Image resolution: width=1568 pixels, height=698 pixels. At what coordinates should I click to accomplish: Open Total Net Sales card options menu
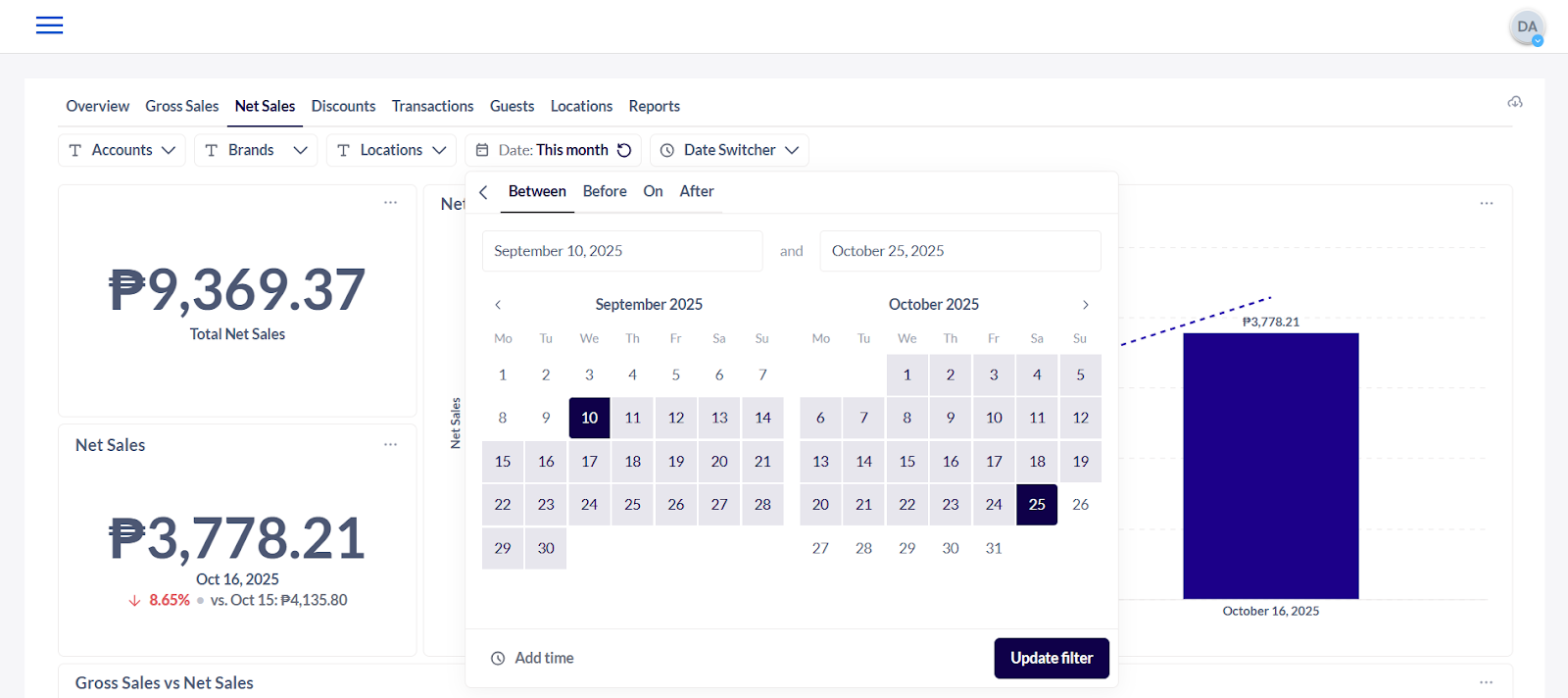(x=390, y=202)
